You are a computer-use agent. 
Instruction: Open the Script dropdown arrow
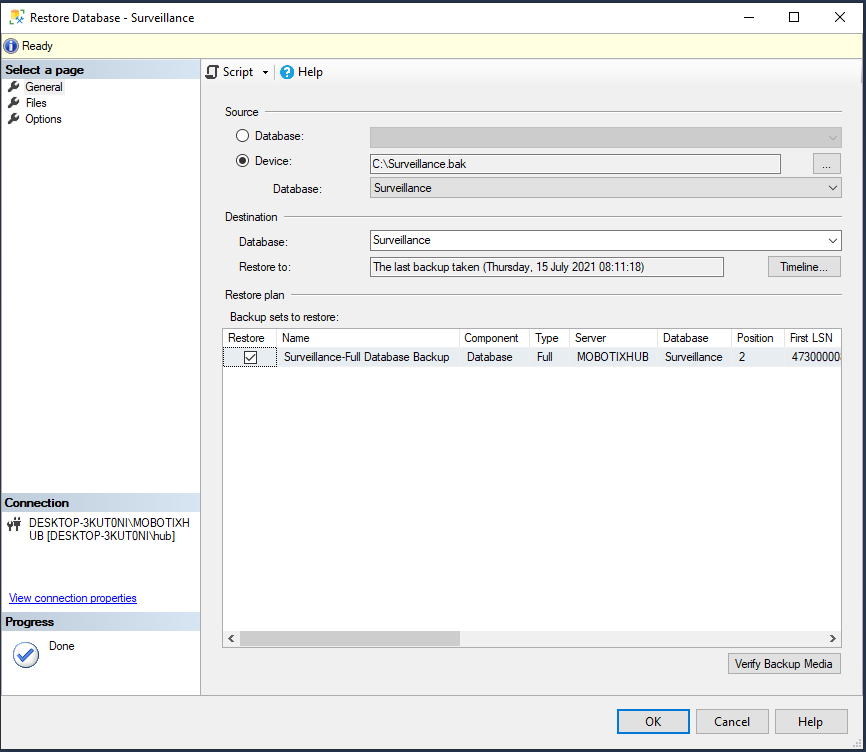click(265, 72)
